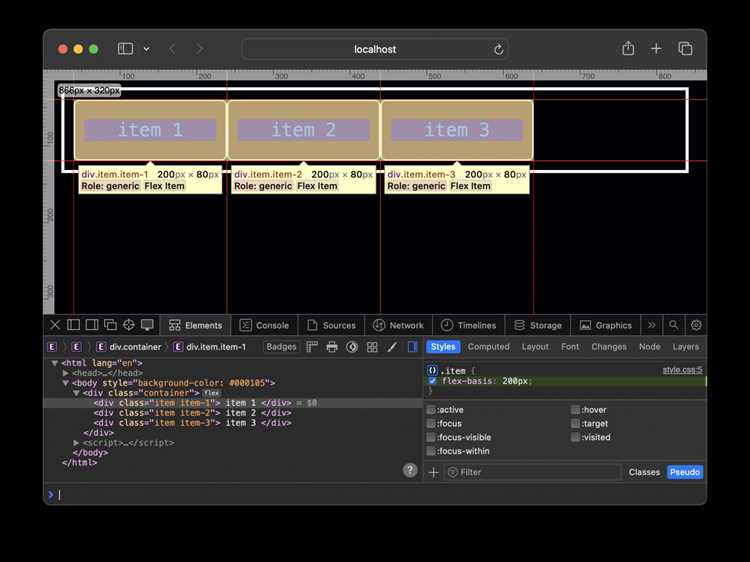
Task: Enable the :target pseudo-class checkbox
Action: (575, 424)
